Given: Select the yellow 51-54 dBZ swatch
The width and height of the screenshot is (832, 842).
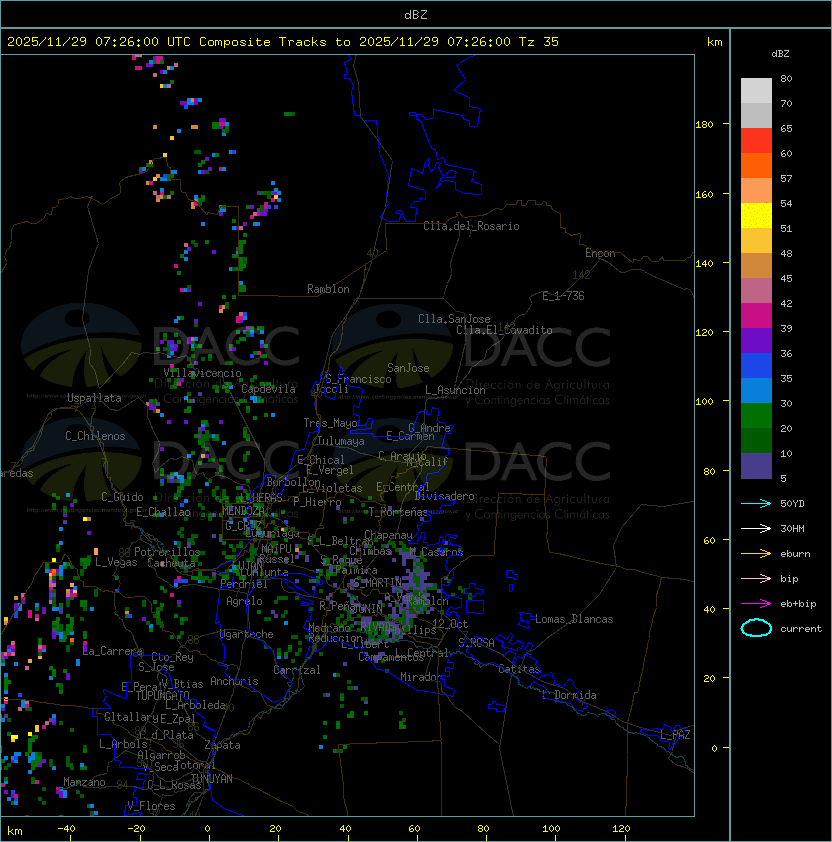Looking at the screenshot, I should tap(756, 216).
